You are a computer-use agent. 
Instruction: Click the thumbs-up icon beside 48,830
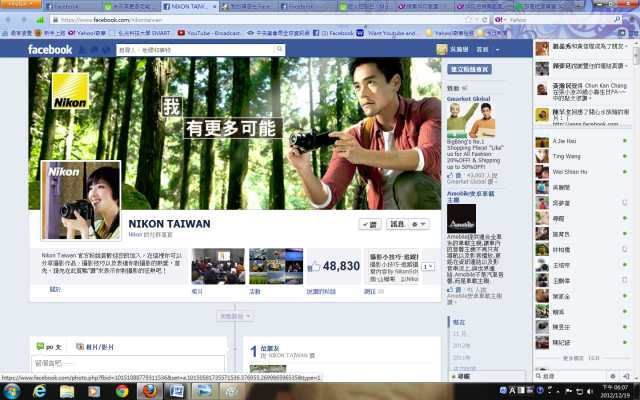pyautogui.click(x=313, y=267)
